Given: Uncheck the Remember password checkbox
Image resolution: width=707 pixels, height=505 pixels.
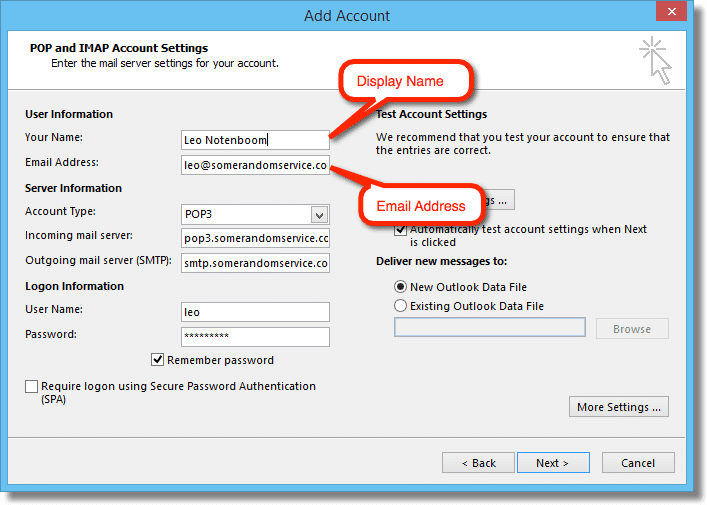Looking at the screenshot, I should click(x=158, y=360).
